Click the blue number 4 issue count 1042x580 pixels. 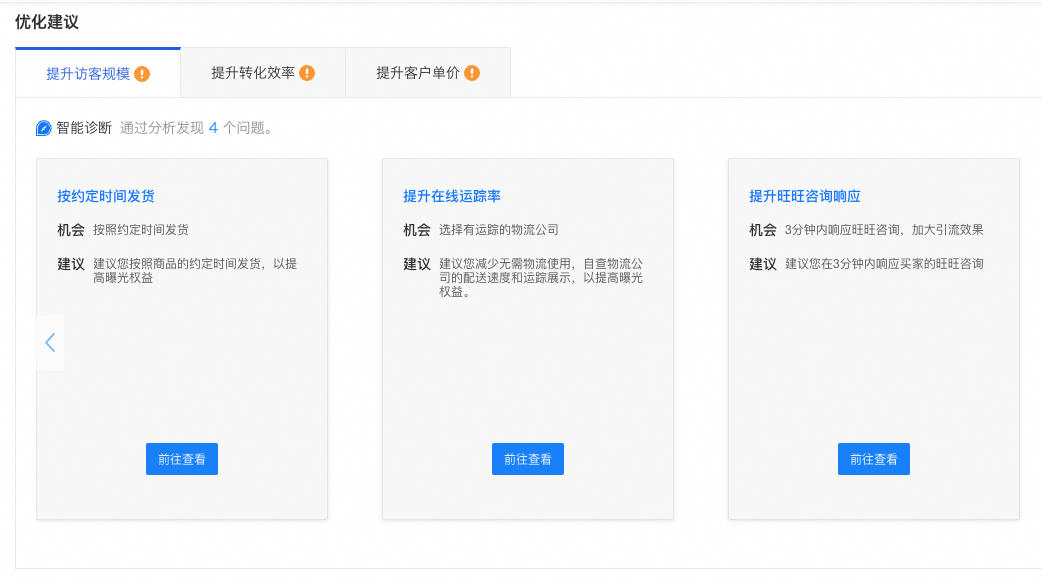click(213, 128)
